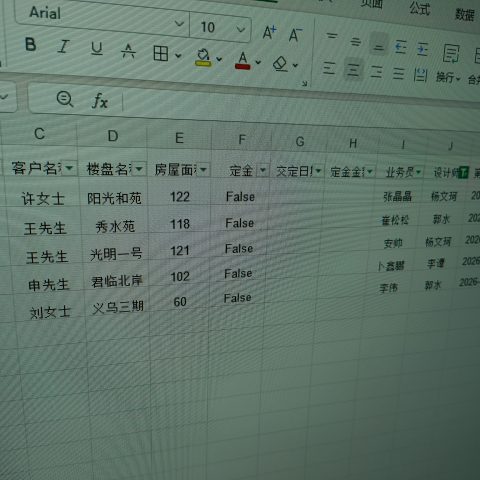Select column D header
Viewport: 480px width, 480px height.
113,136
